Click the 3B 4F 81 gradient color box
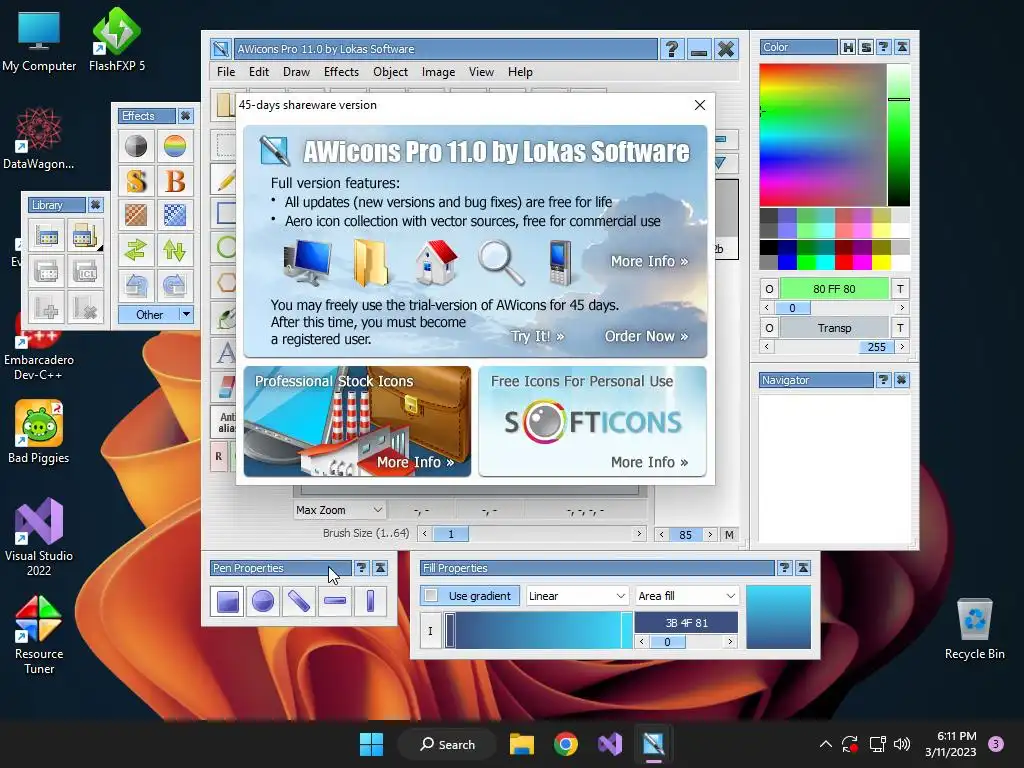This screenshot has width=1024, height=768. (x=686, y=623)
